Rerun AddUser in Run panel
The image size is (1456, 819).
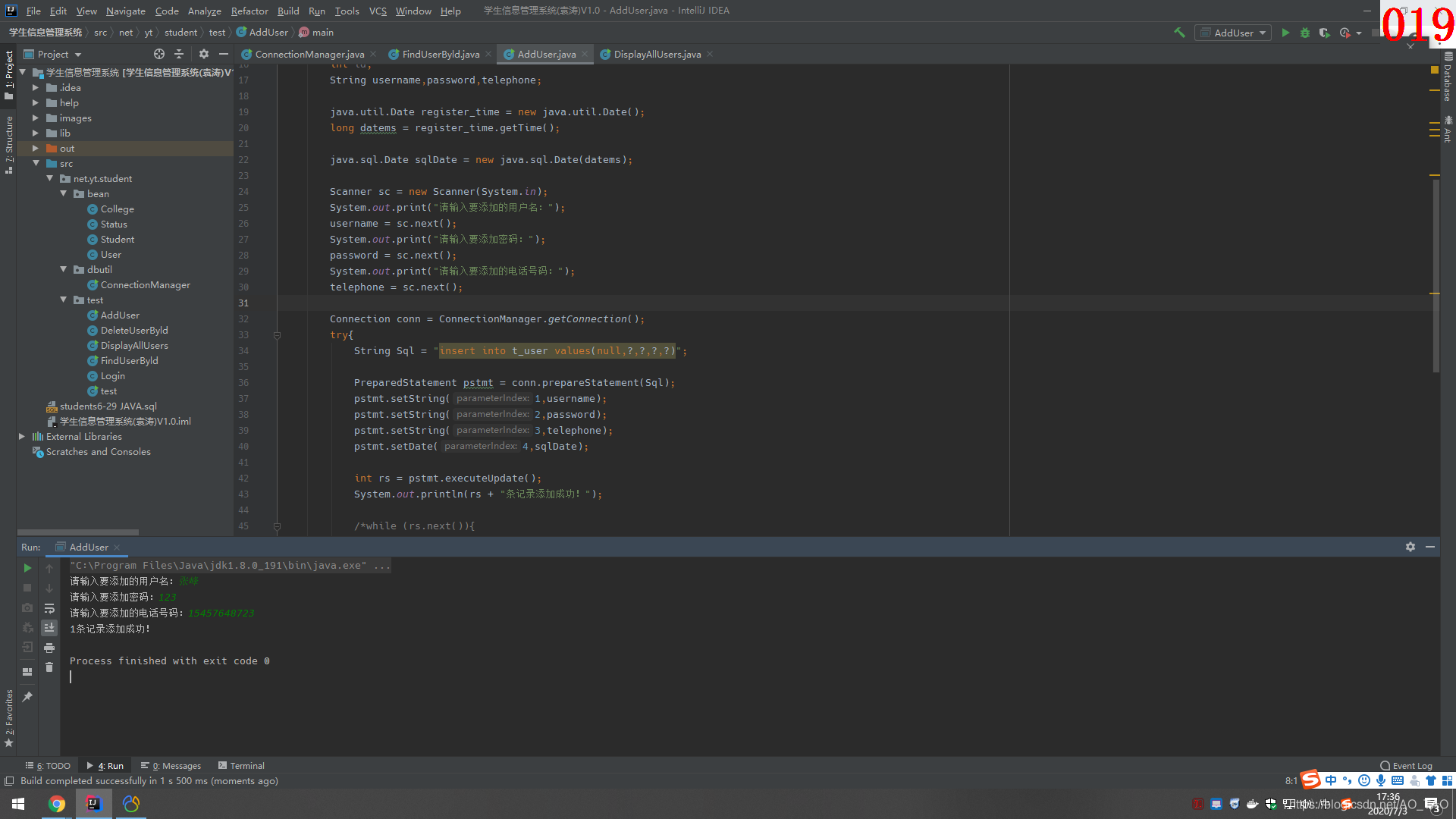pyautogui.click(x=27, y=568)
